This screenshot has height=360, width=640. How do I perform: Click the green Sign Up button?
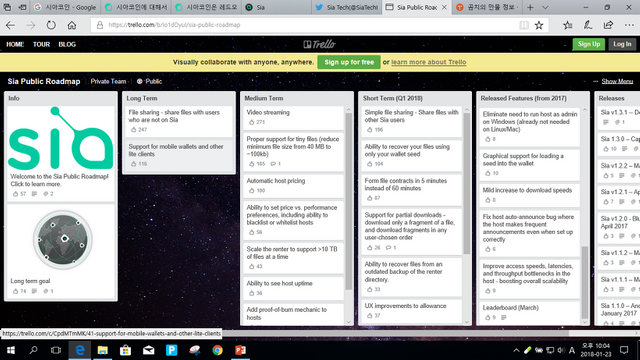(x=589, y=44)
